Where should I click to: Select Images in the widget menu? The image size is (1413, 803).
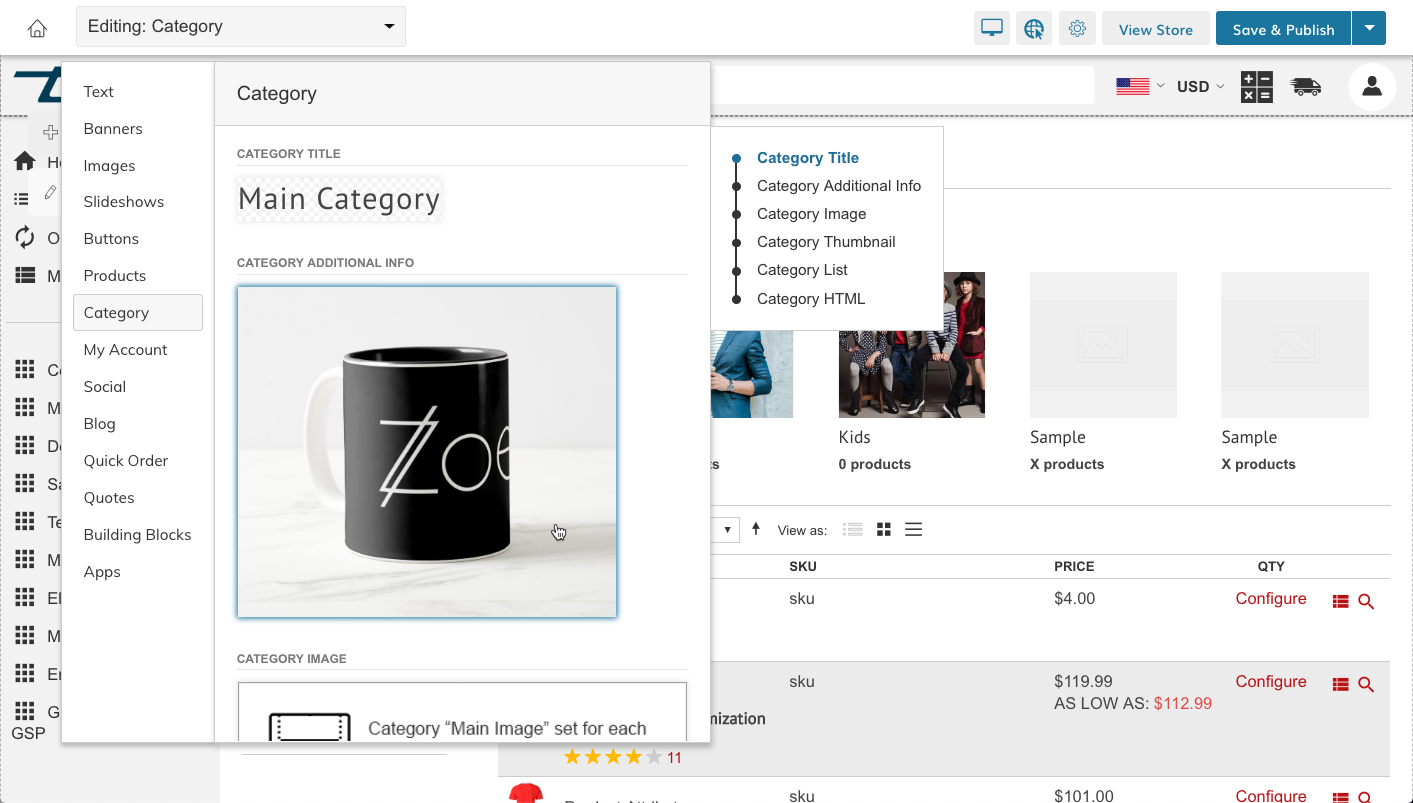(x=110, y=165)
